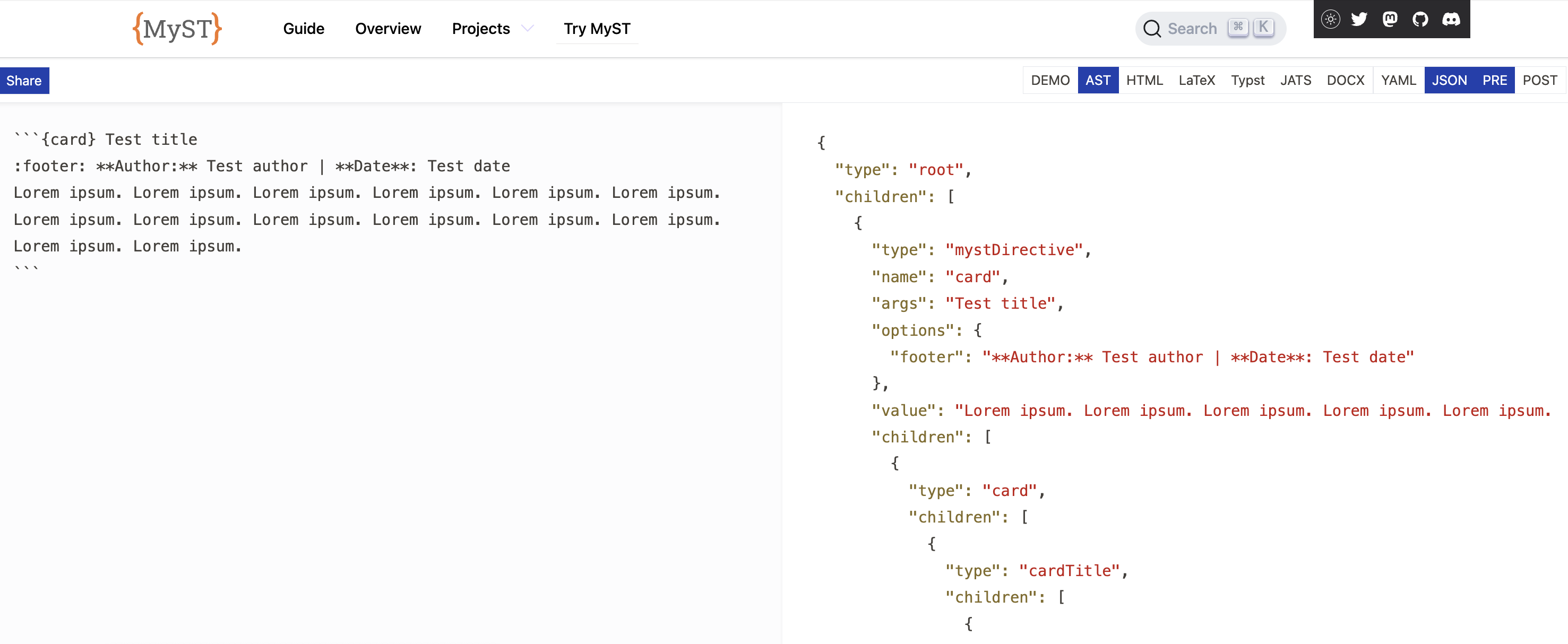
Task: Open the LaTeX export tab
Action: point(1197,79)
